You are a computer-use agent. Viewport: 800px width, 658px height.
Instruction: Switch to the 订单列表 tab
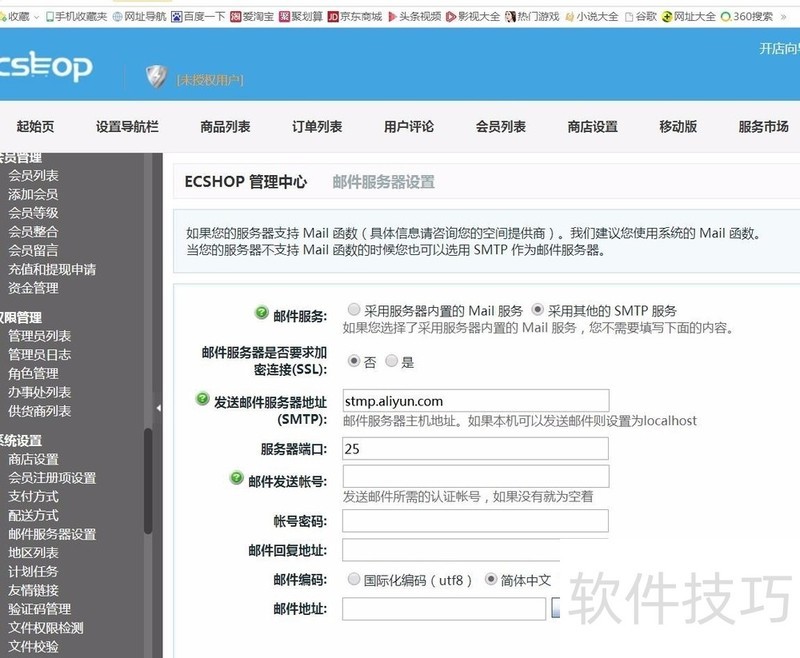(316, 127)
